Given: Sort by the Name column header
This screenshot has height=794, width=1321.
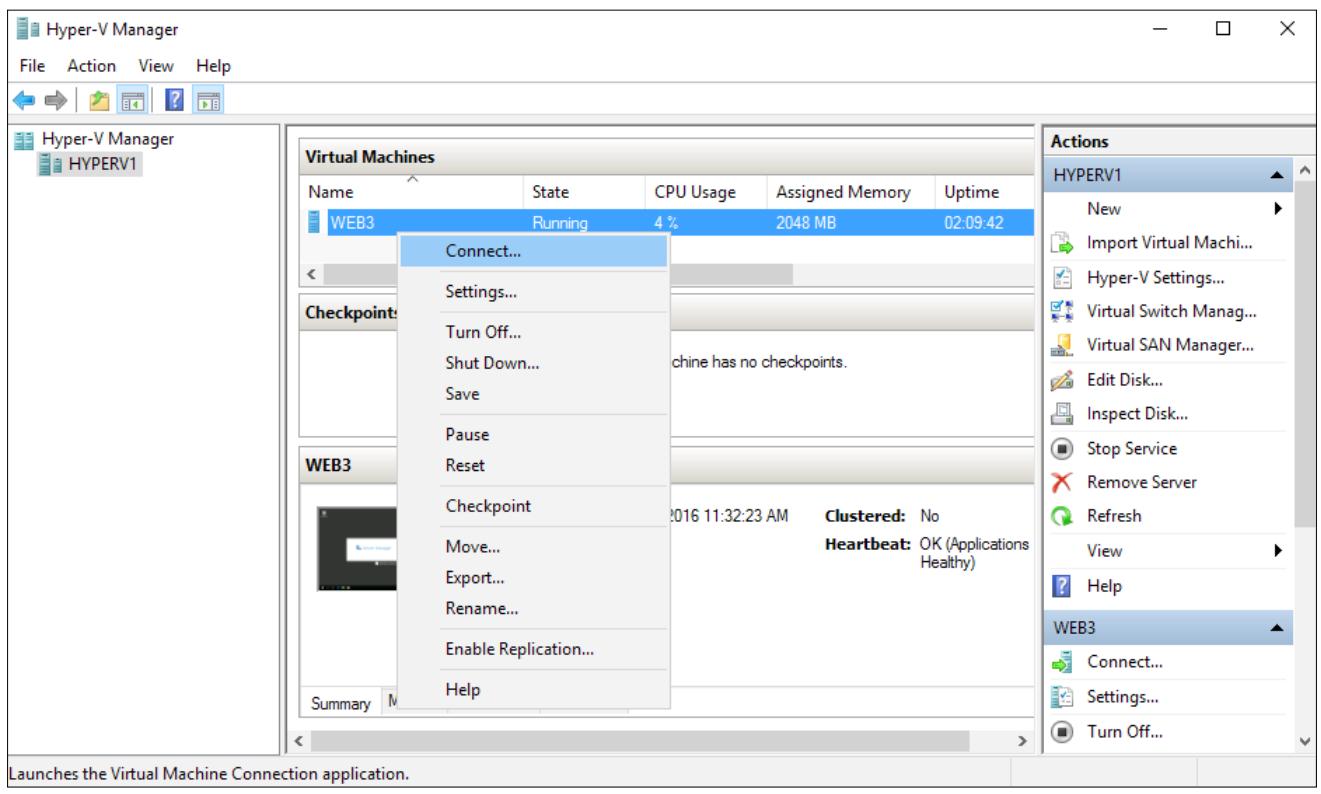Looking at the screenshot, I should [411, 193].
